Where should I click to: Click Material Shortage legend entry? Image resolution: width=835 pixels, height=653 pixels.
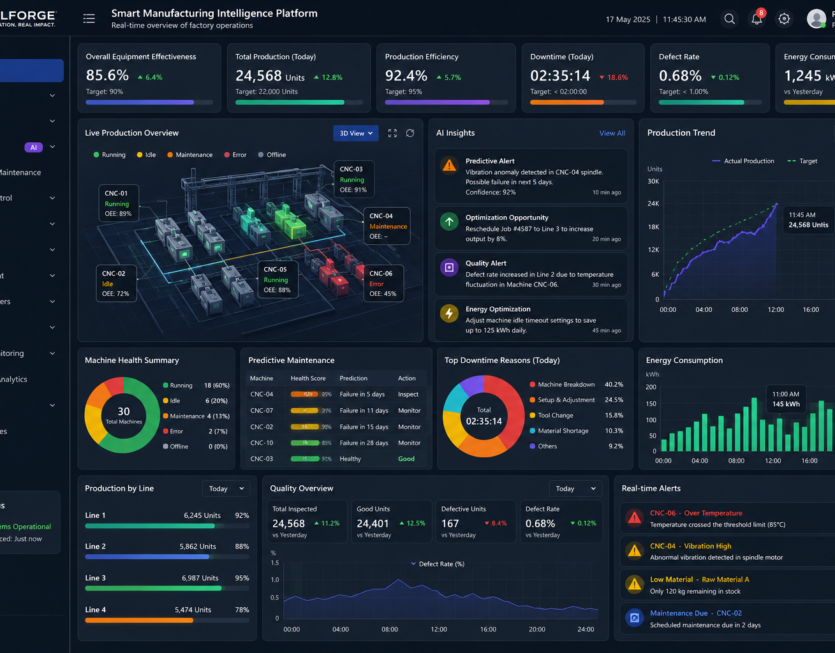pyautogui.click(x=559, y=430)
